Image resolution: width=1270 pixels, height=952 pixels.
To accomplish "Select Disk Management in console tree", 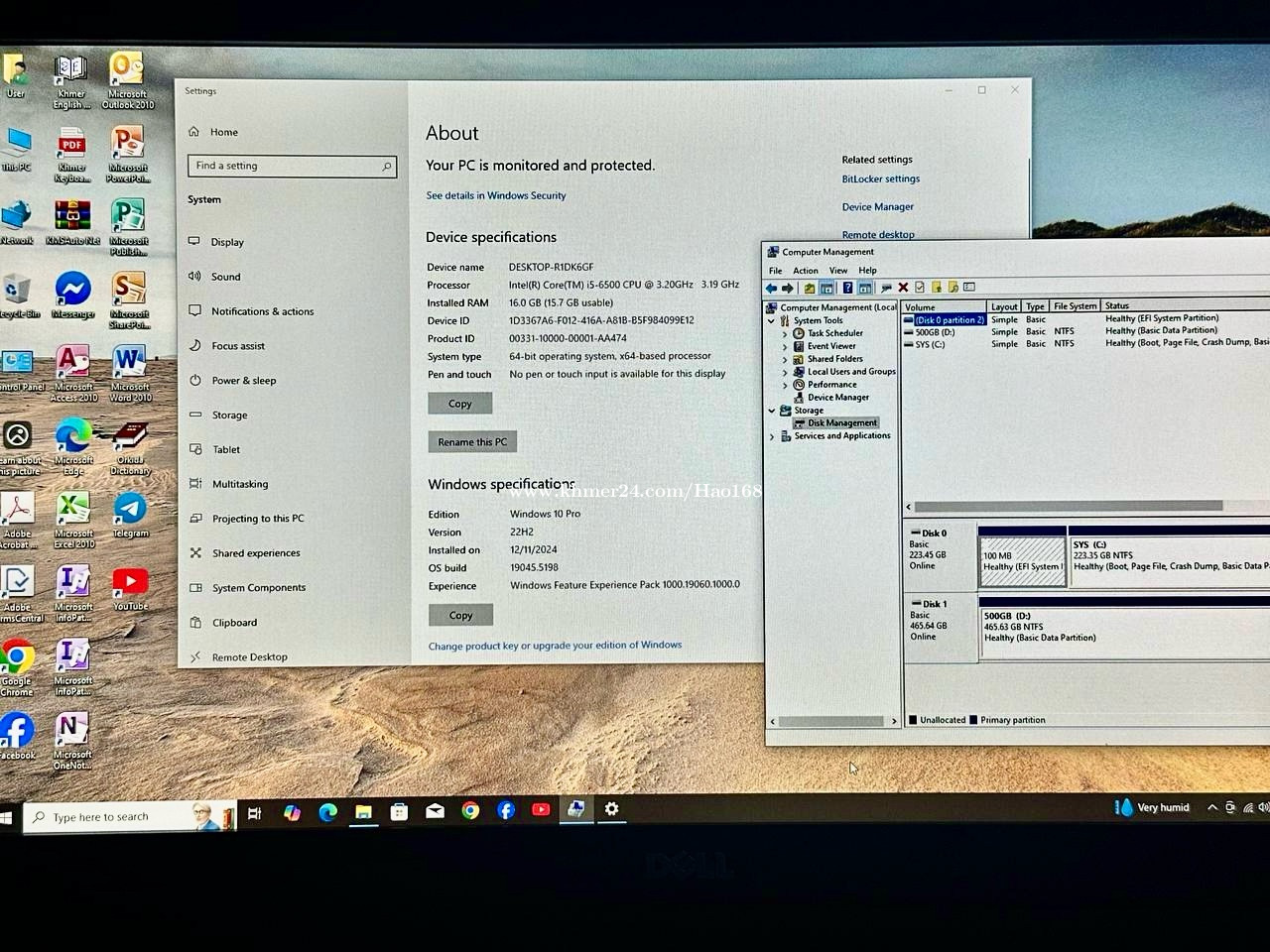I will [x=841, y=423].
